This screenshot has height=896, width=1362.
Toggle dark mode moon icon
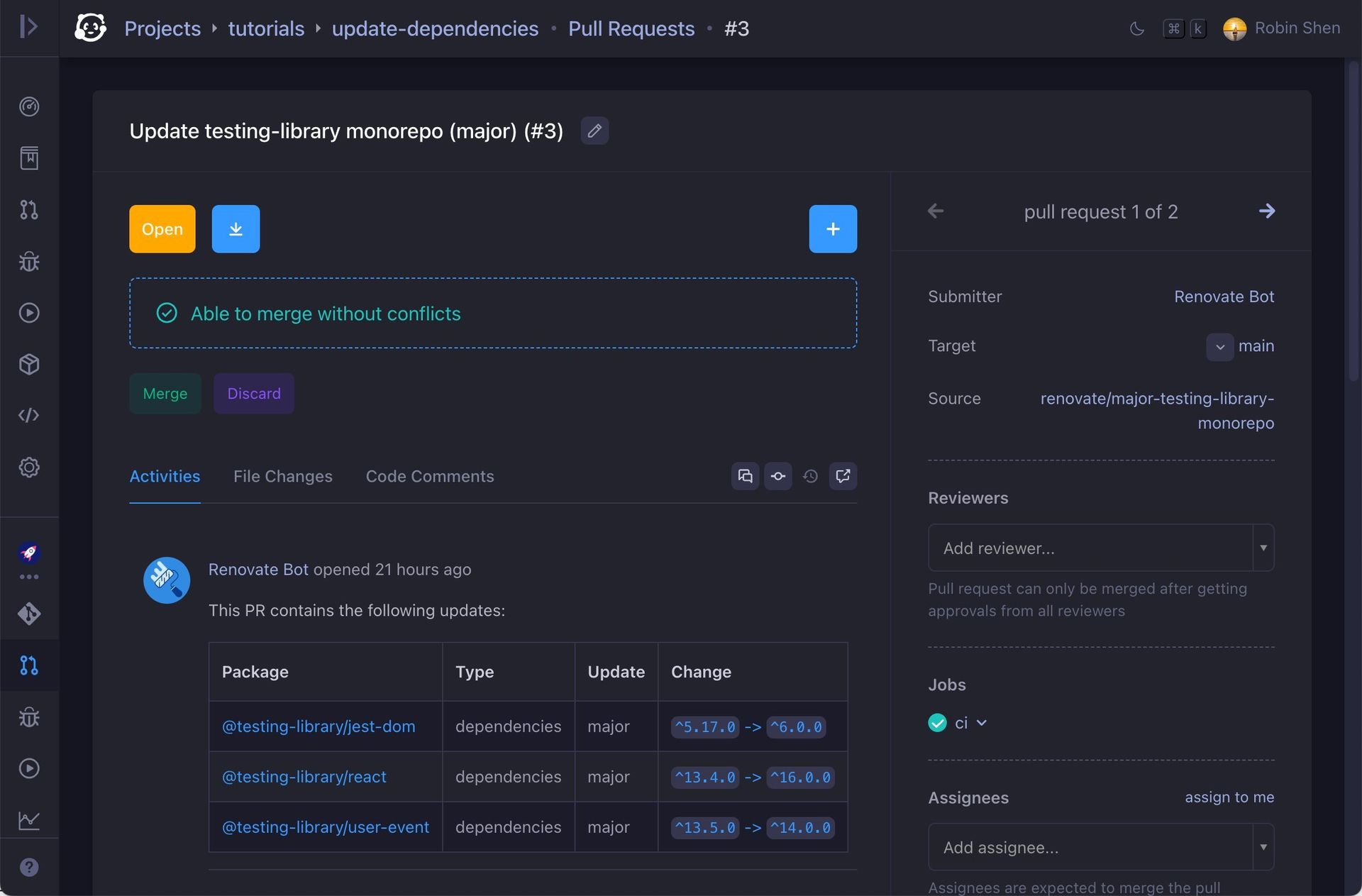tap(1136, 28)
